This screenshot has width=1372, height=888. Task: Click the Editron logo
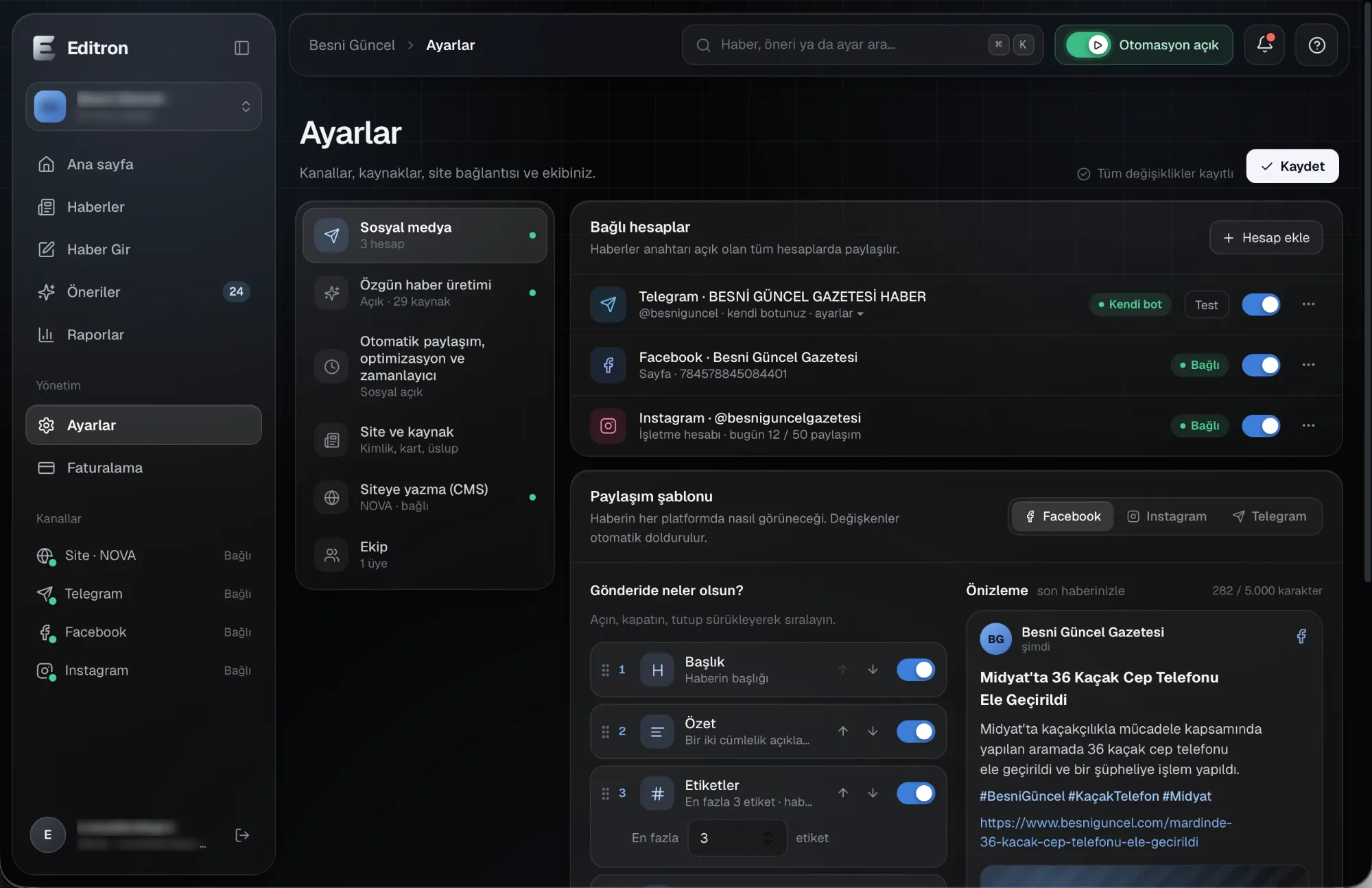(x=44, y=48)
